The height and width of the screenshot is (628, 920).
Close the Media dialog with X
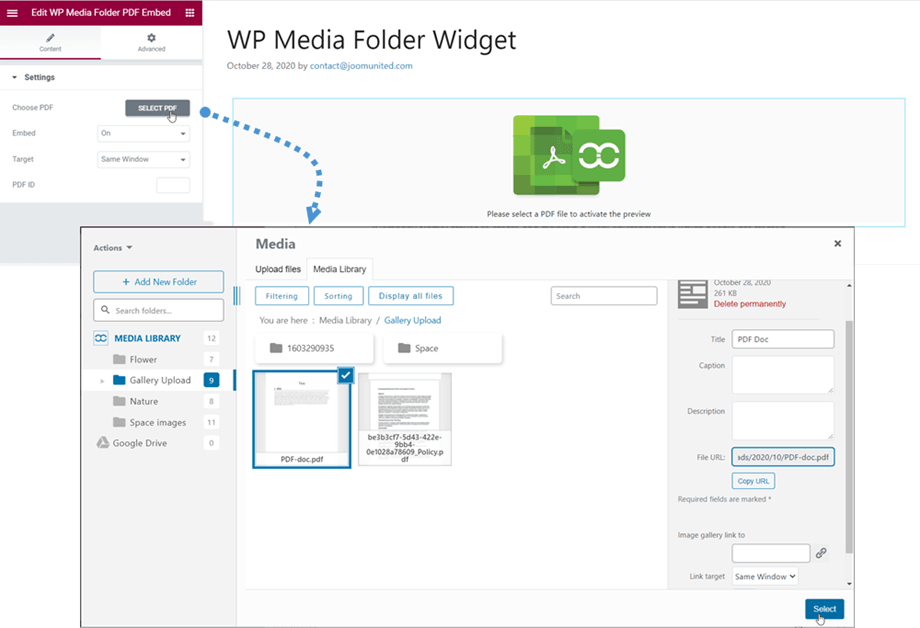point(837,243)
